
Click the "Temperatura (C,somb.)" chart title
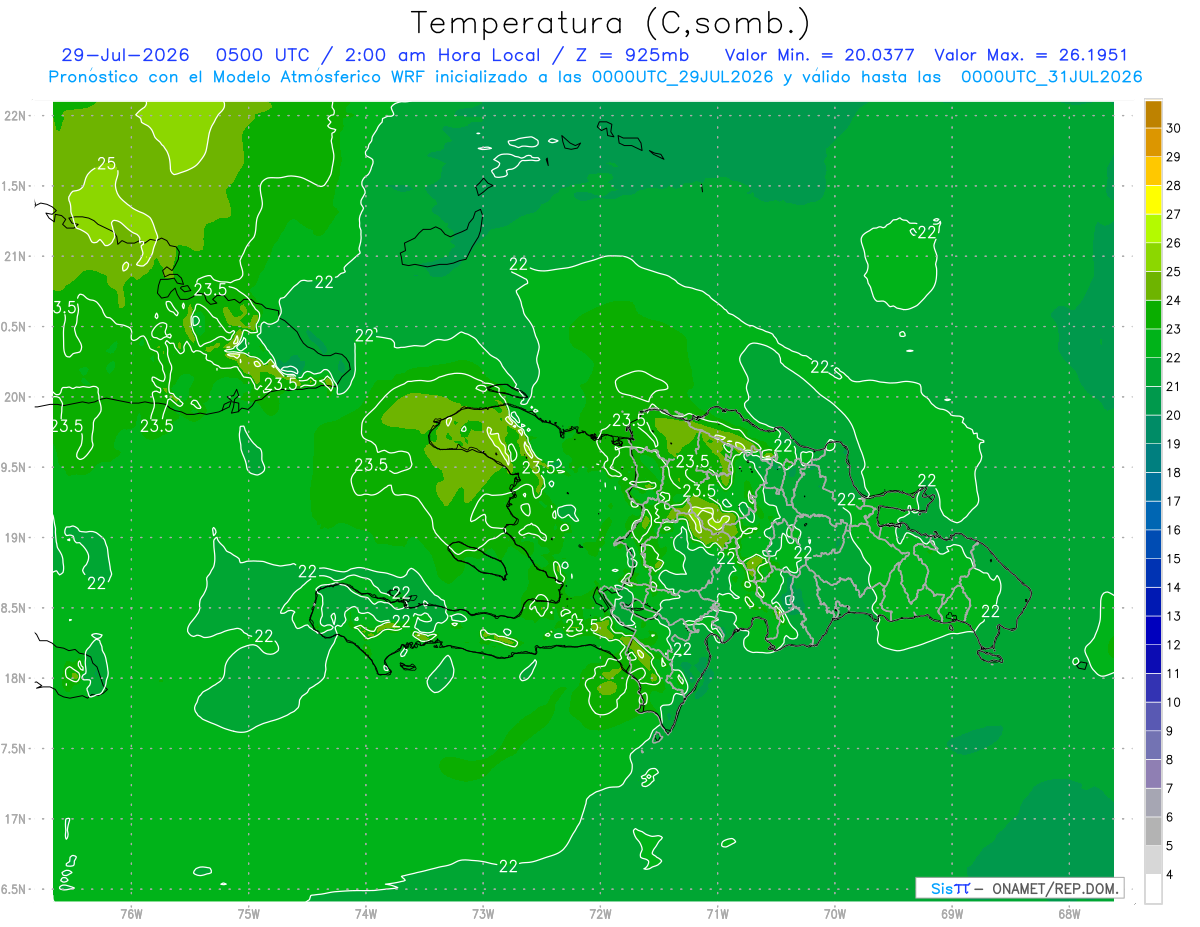pyautogui.click(x=611, y=23)
